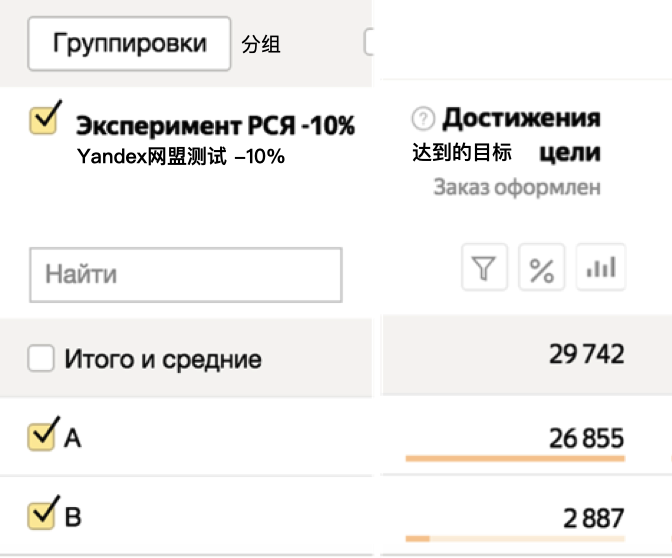The image size is (672, 558).
Task: Click the 26 855 value in row A
Action: 586,437
